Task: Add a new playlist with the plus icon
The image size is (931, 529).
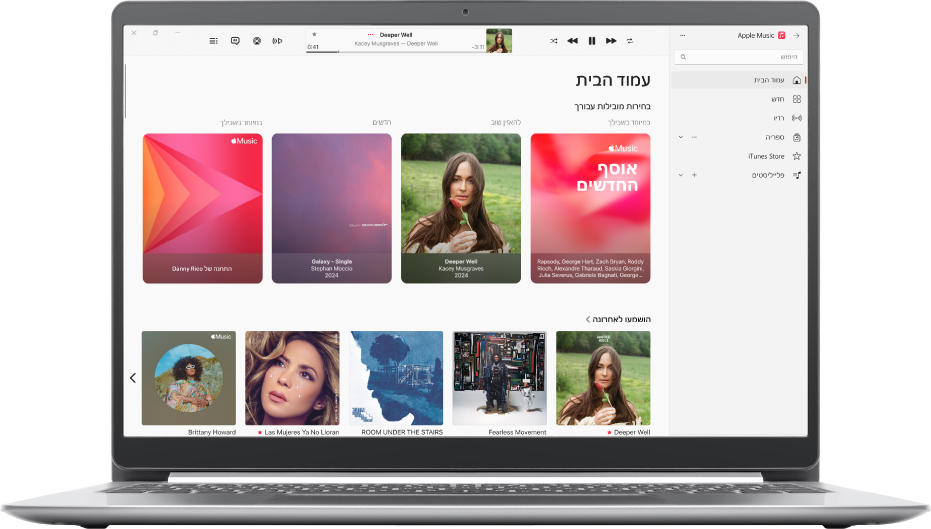Action: tap(694, 175)
